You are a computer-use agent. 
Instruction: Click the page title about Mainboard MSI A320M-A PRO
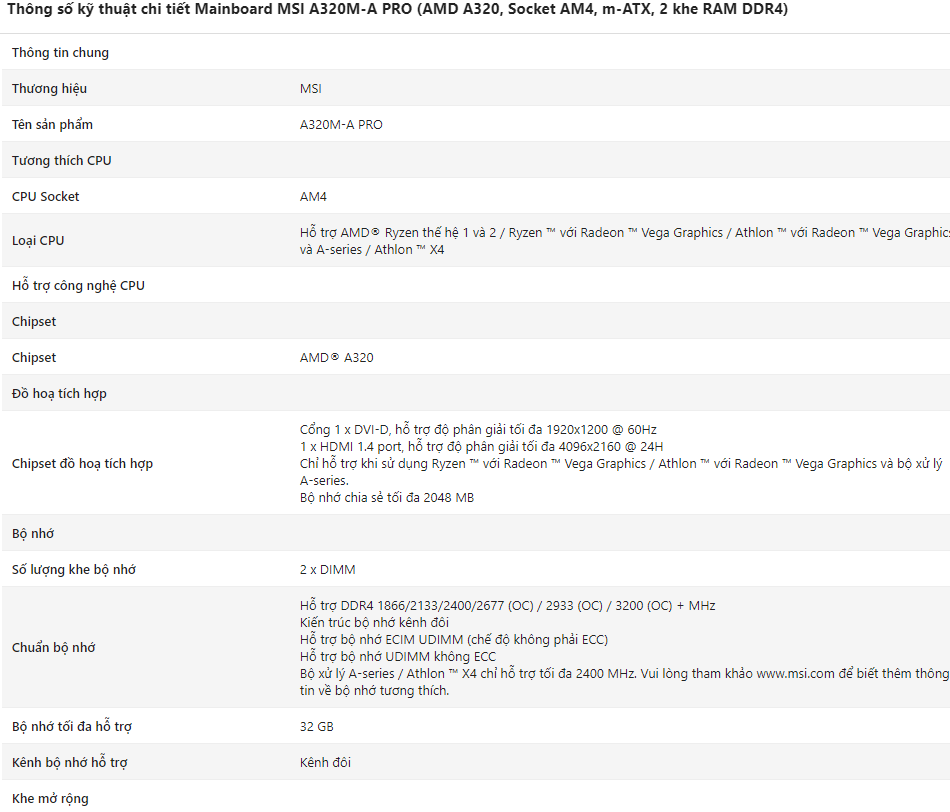(397, 9)
